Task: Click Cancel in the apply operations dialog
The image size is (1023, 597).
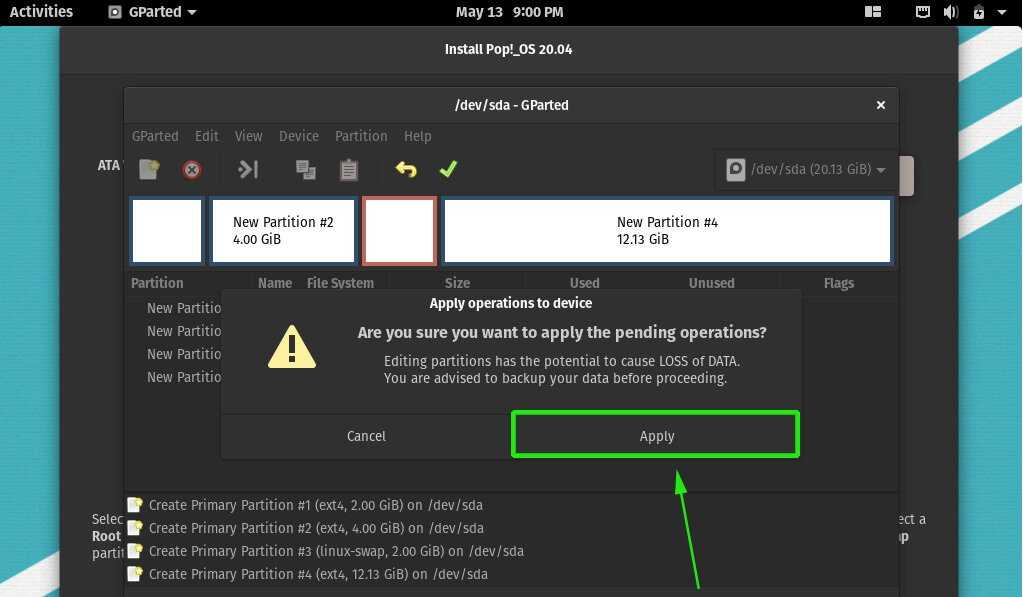Action: pos(366,436)
